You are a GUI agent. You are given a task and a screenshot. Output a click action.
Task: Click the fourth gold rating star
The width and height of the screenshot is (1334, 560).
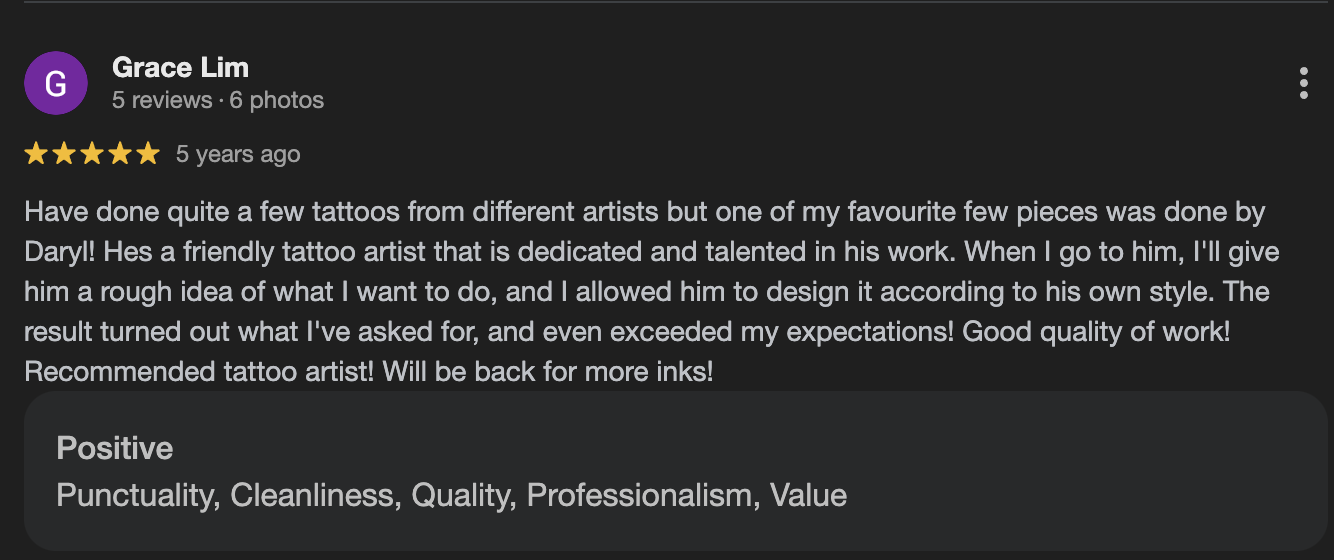(120, 154)
